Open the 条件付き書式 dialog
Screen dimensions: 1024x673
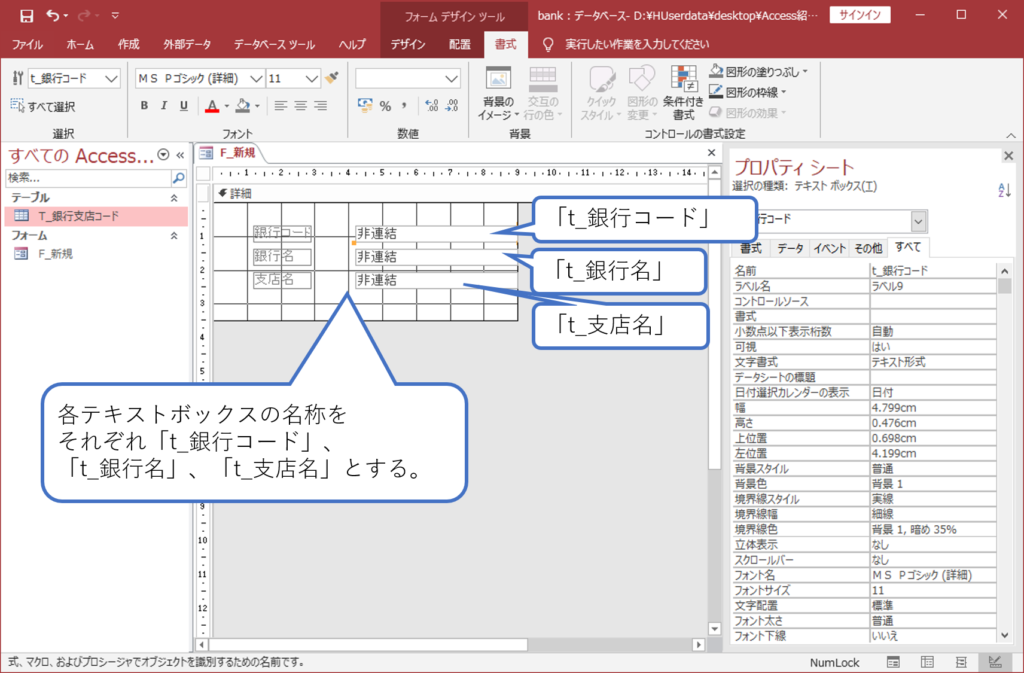pos(683,93)
